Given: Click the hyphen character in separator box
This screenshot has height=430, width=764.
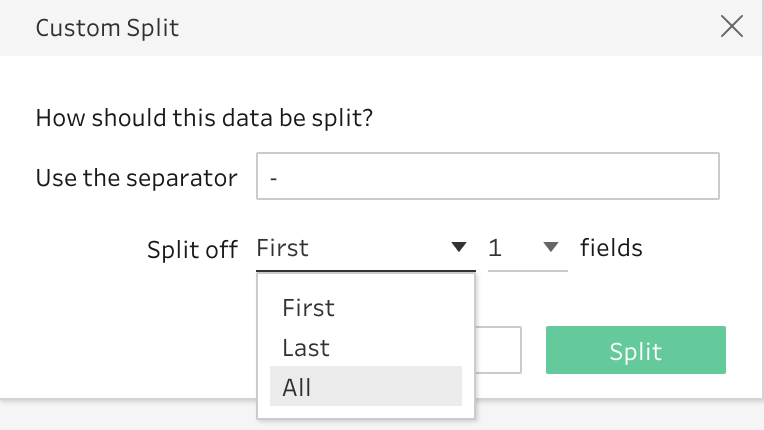Looking at the screenshot, I should coord(274,178).
